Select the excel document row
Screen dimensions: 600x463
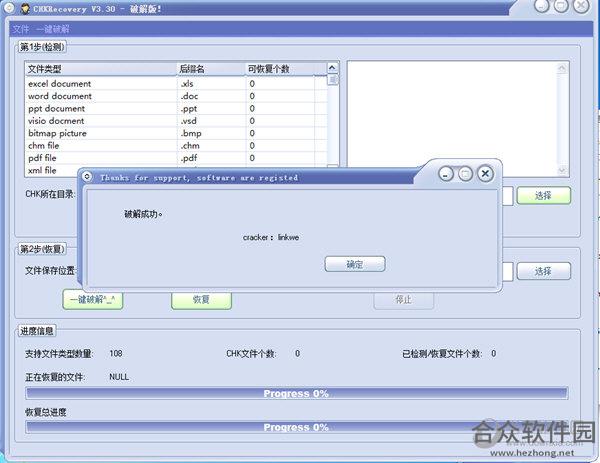[x=176, y=84]
